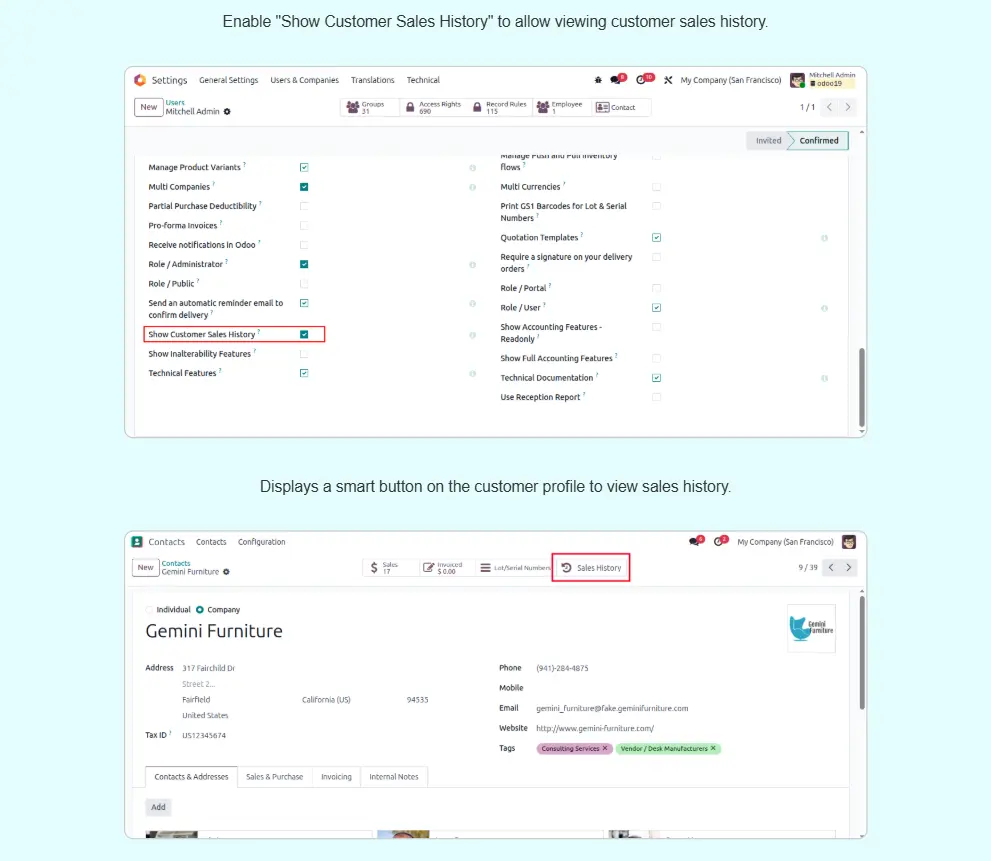Open the gemini-furniture.com website link
991x861 pixels.
tap(595, 728)
